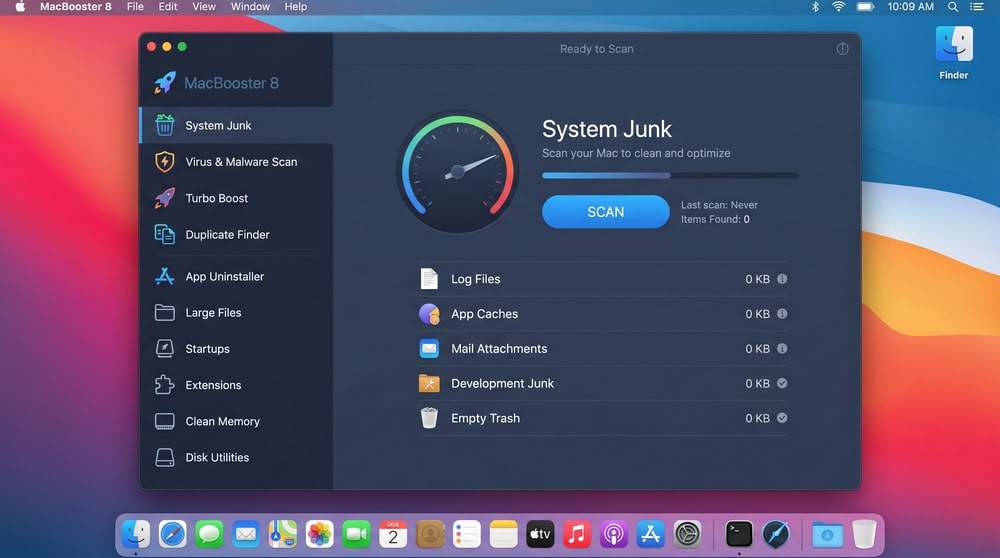Click the Large Files folder icon
1000x558 pixels.
[165, 312]
